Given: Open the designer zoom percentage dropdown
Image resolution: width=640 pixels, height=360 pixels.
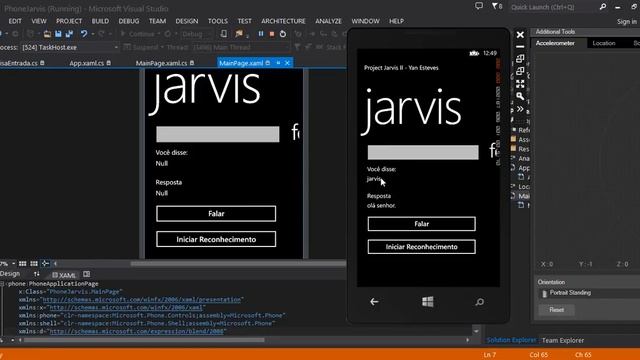Looking at the screenshot, I should [13, 264].
